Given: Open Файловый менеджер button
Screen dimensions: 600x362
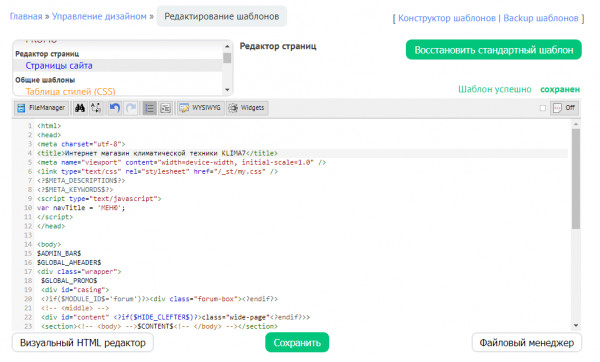Looking at the screenshot, I should coord(527,342).
